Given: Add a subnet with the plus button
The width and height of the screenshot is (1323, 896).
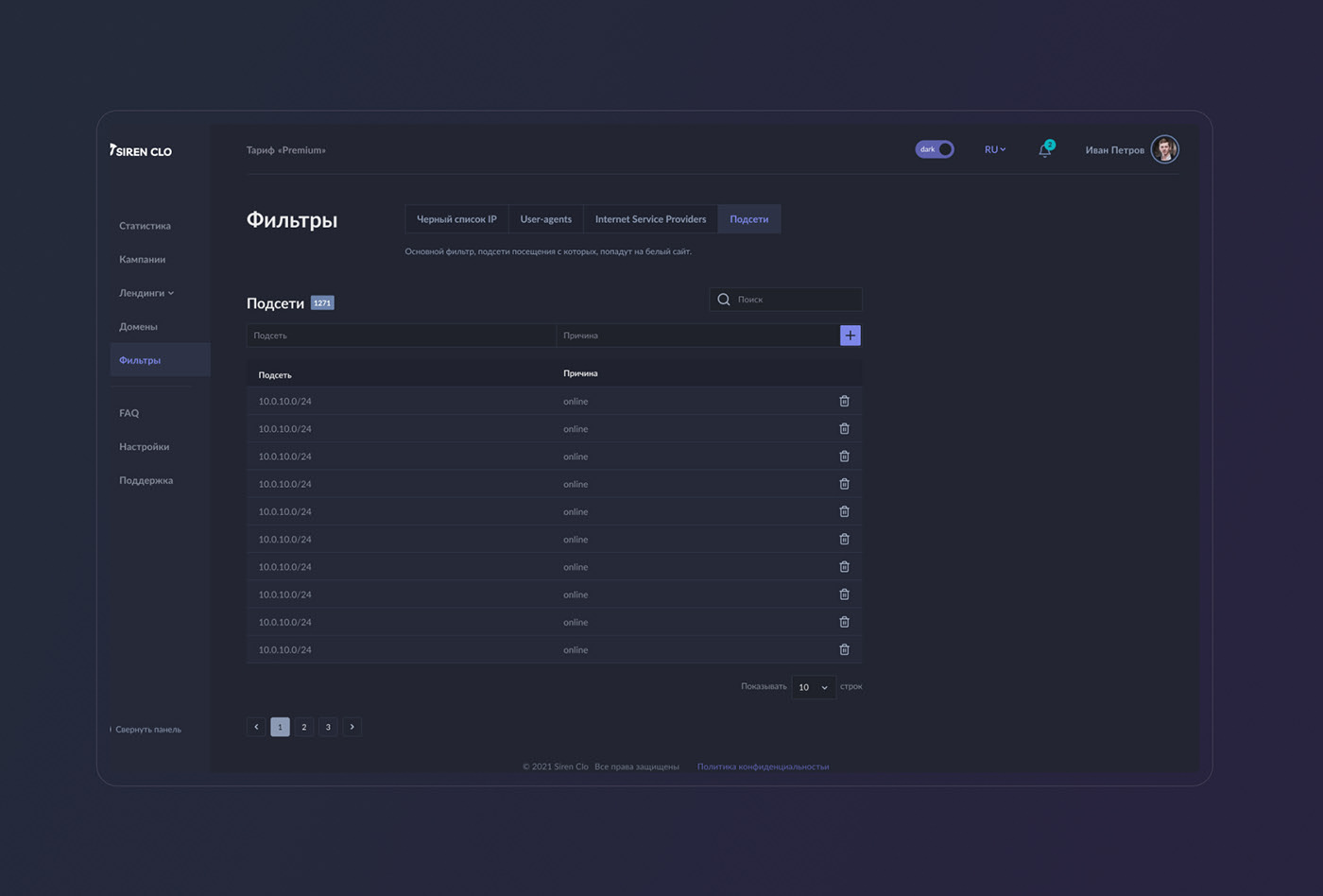Looking at the screenshot, I should pyautogui.click(x=850, y=336).
